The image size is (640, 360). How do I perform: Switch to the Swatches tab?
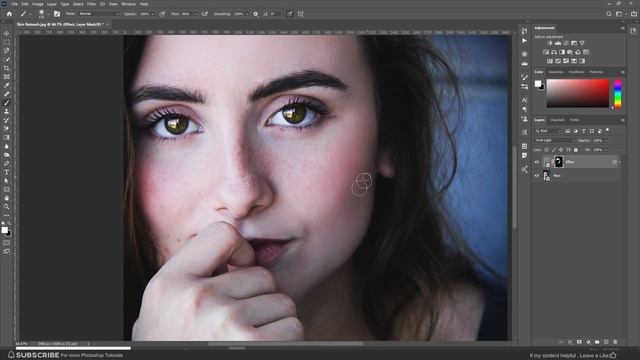[x=556, y=72]
